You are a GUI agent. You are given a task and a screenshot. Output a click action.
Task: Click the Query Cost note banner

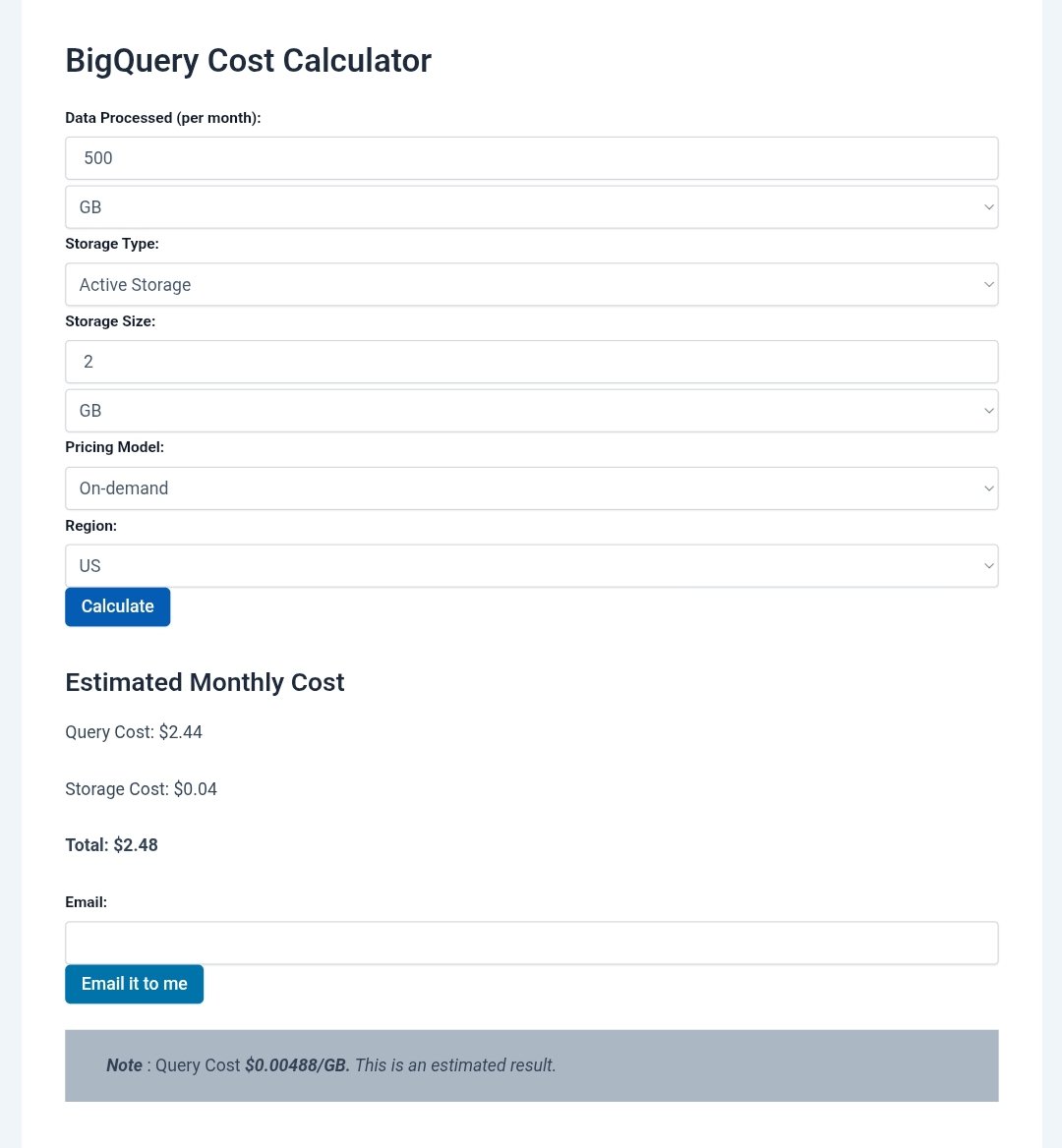tap(531, 1064)
